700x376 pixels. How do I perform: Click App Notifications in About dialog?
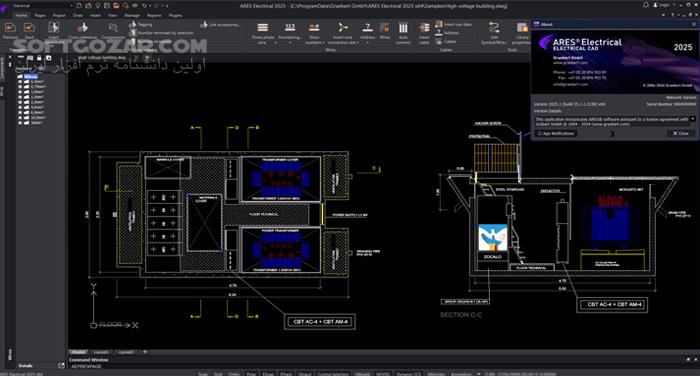point(556,134)
